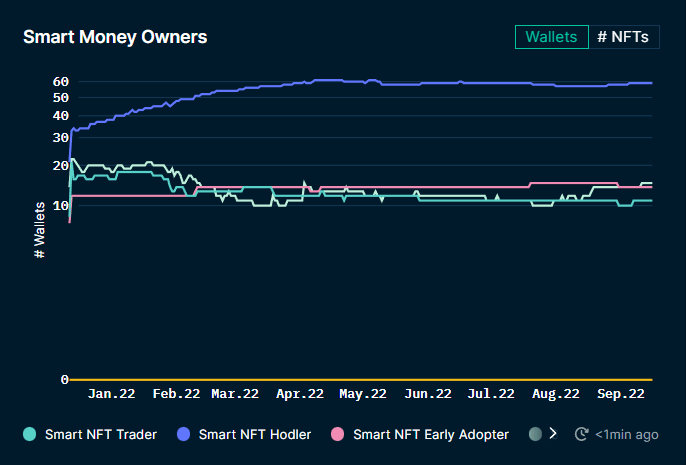The height and width of the screenshot is (465, 686).
Task: Toggle Smart NFT Trader legend dot
Action: pos(29,434)
